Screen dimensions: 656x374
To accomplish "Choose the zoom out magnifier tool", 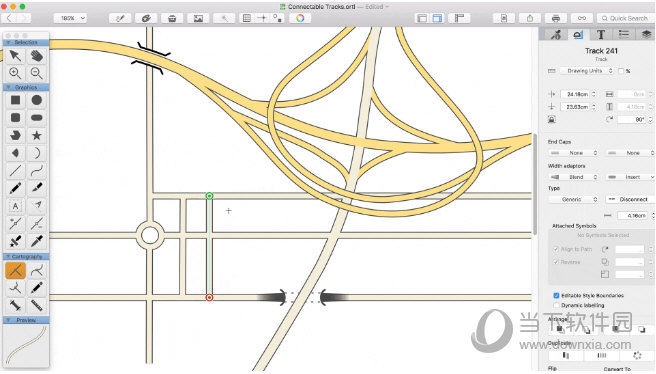I will tap(37, 73).
